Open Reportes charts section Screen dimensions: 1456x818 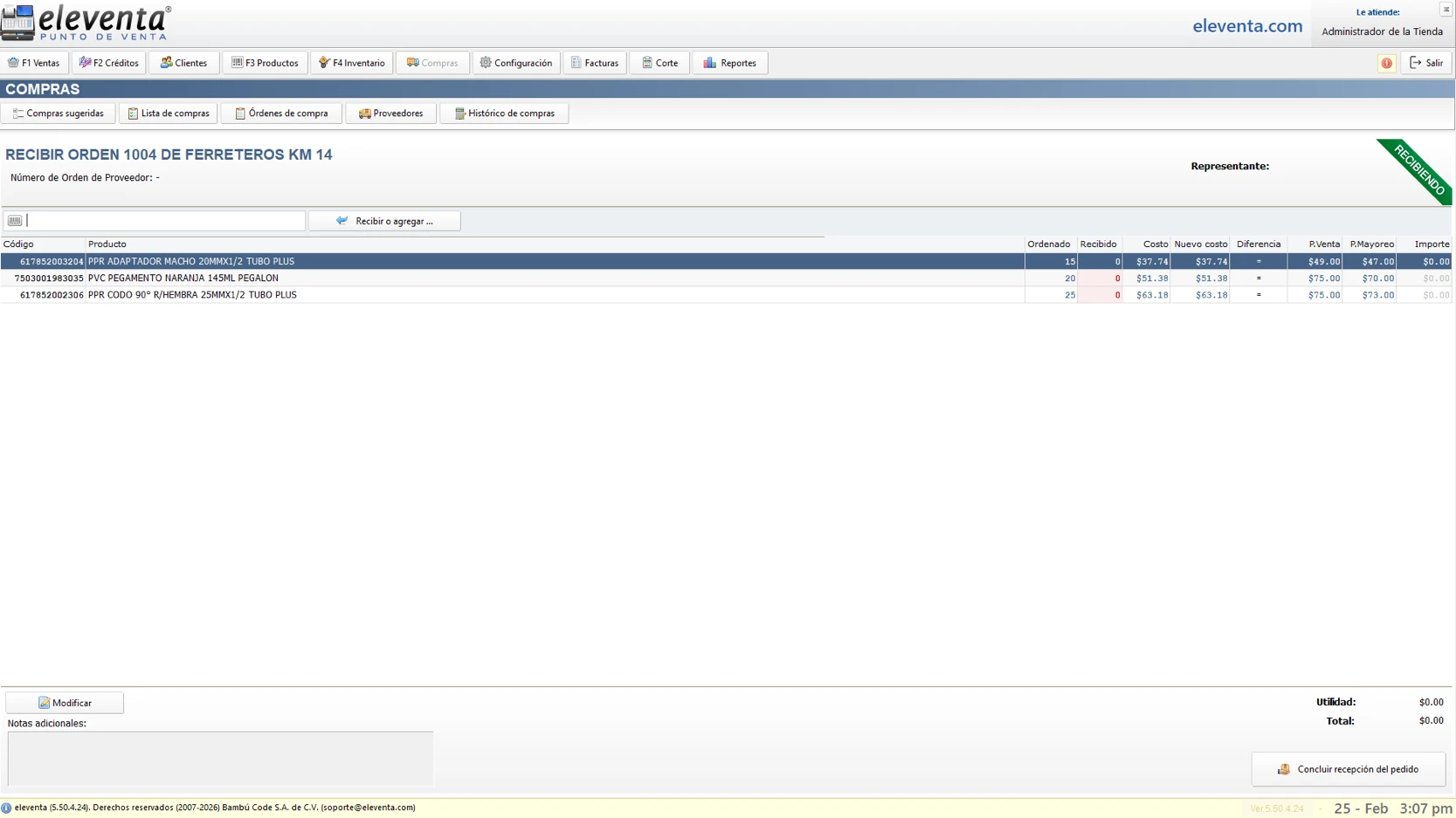(x=730, y=63)
